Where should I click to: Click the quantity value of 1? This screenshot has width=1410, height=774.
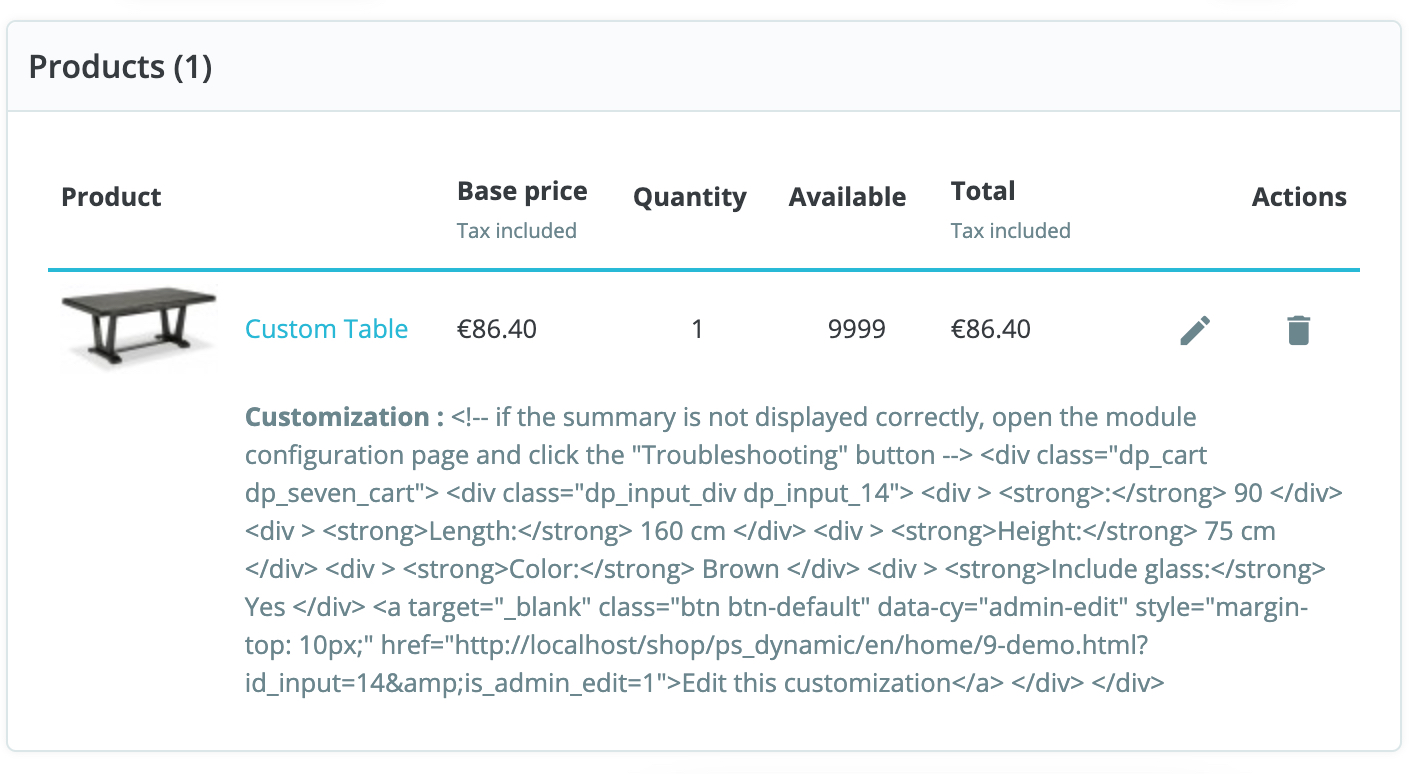[697, 329]
